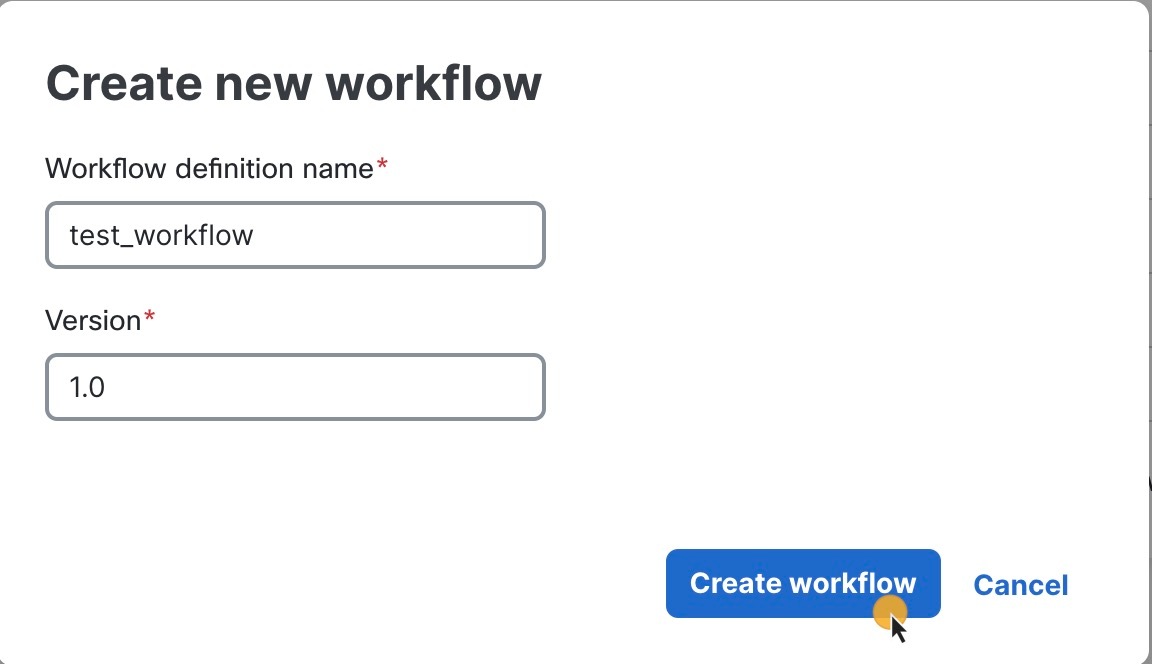Focus the Workflow definition name field
This screenshot has width=1152, height=664.
click(295, 235)
